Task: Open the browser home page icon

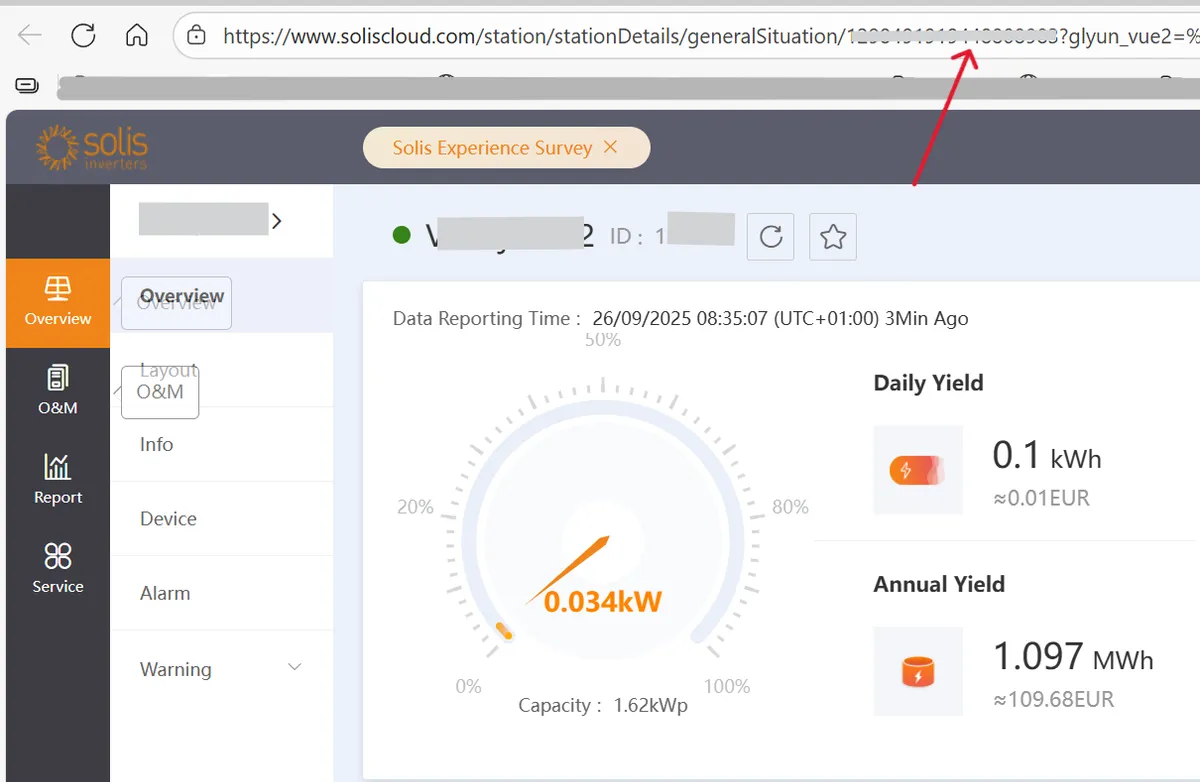Action: (x=137, y=36)
